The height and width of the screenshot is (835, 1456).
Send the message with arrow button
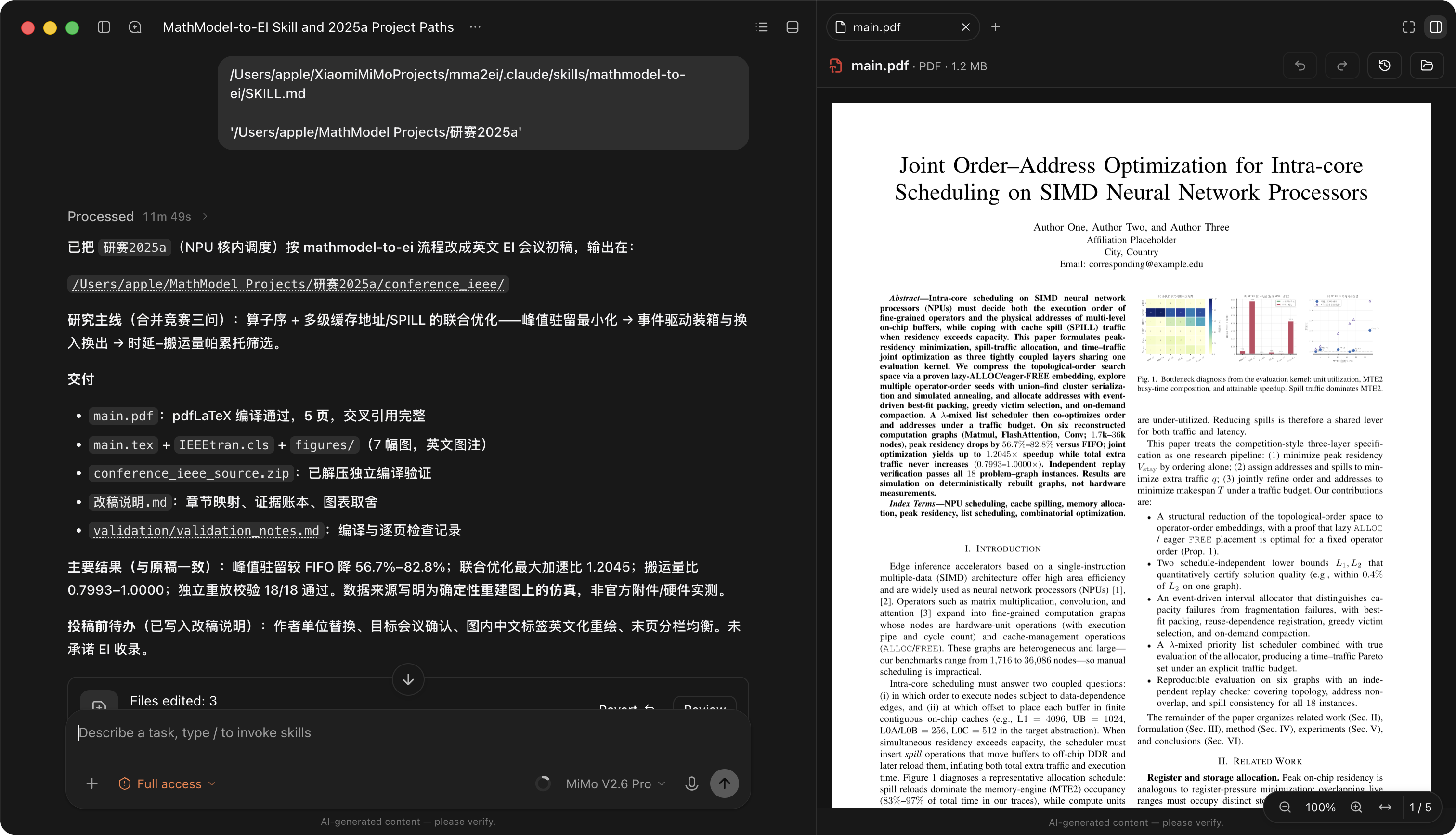724,783
